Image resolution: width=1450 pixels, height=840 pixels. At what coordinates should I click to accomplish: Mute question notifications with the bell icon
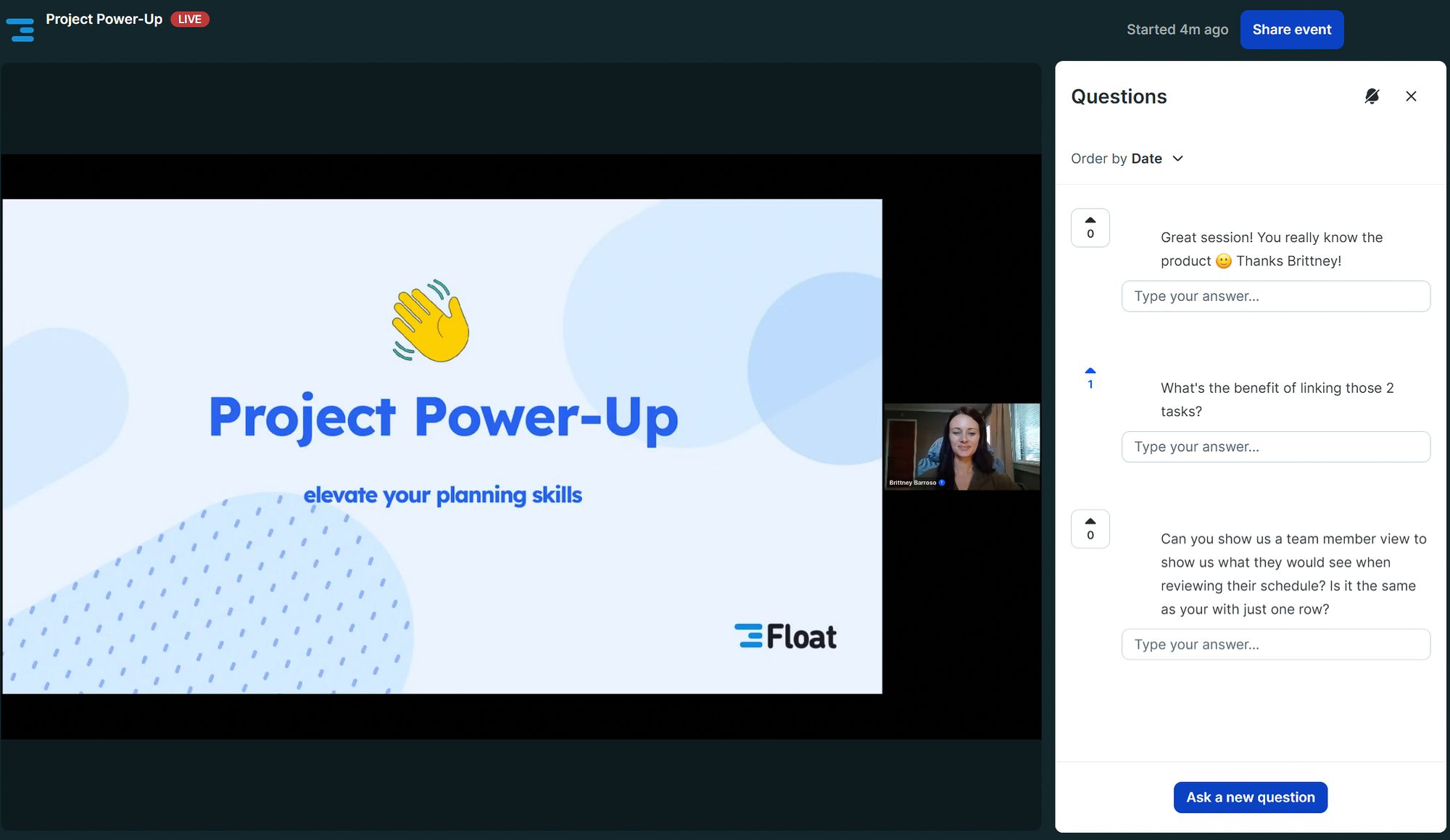coord(1372,96)
